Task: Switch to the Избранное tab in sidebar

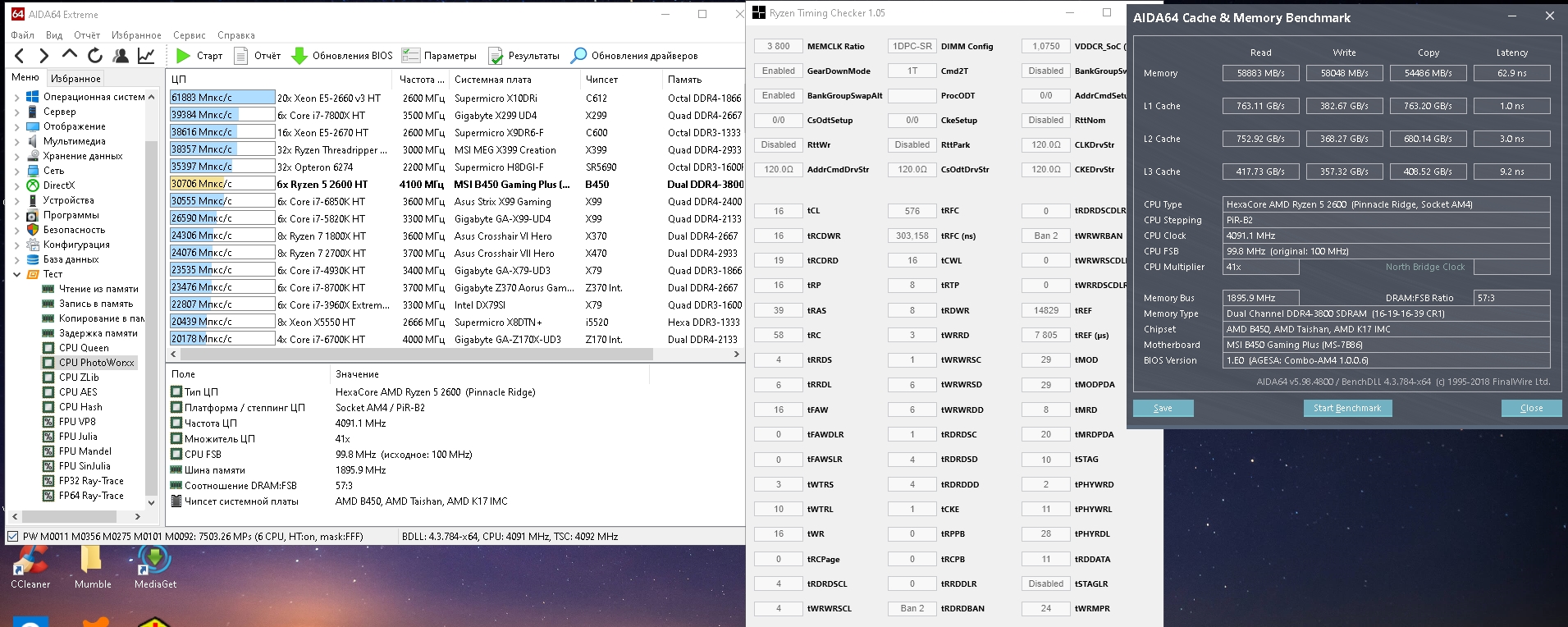Action: coord(75,79)
